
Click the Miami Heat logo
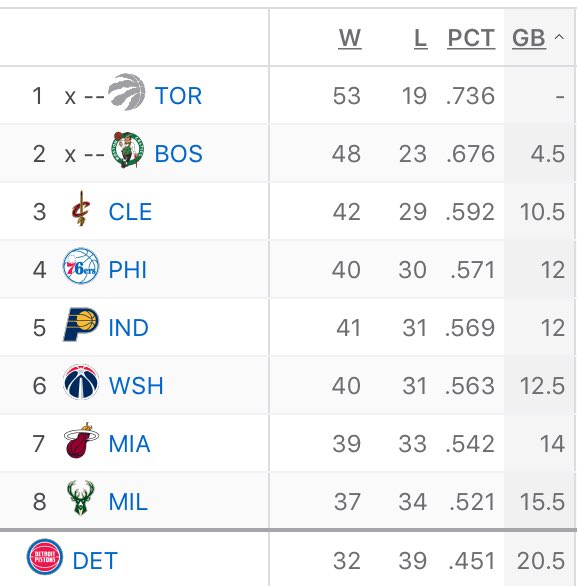click(81, 440)
